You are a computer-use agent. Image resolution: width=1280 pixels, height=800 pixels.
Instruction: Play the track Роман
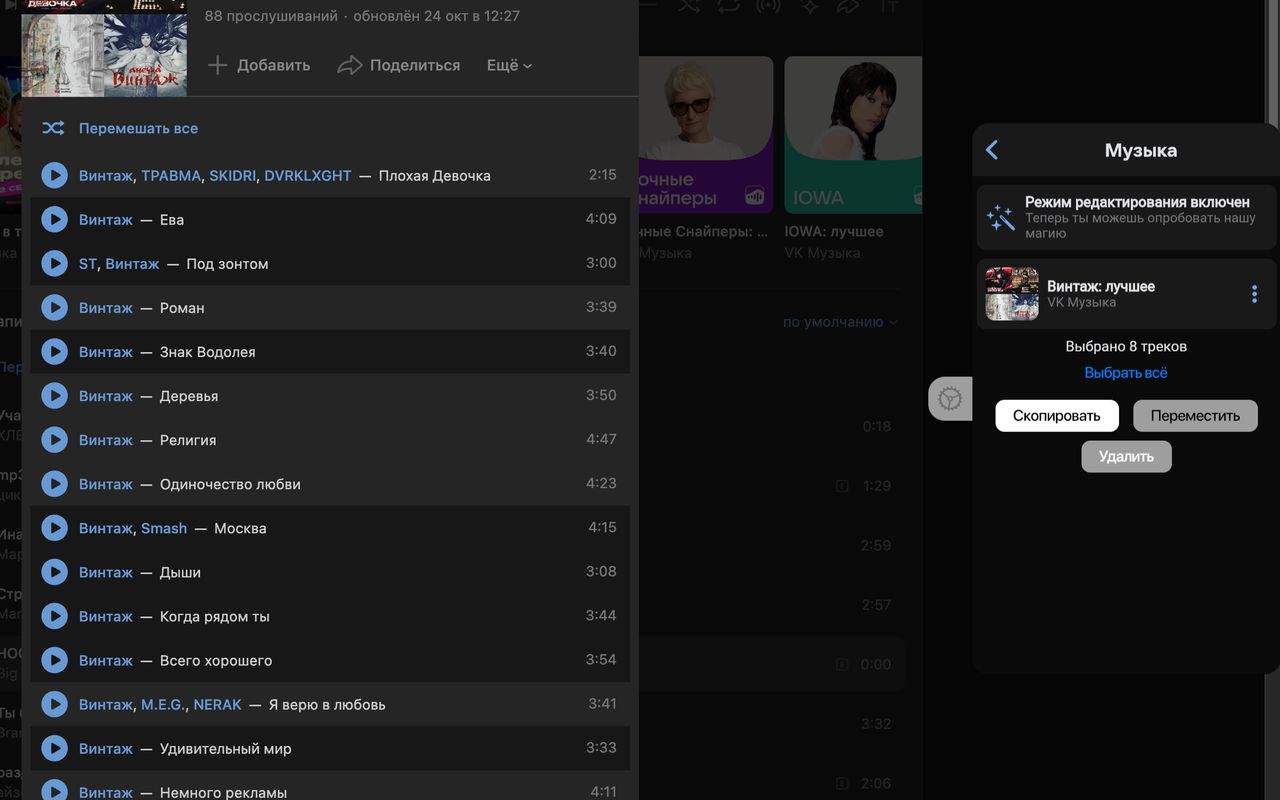point(54,308)
